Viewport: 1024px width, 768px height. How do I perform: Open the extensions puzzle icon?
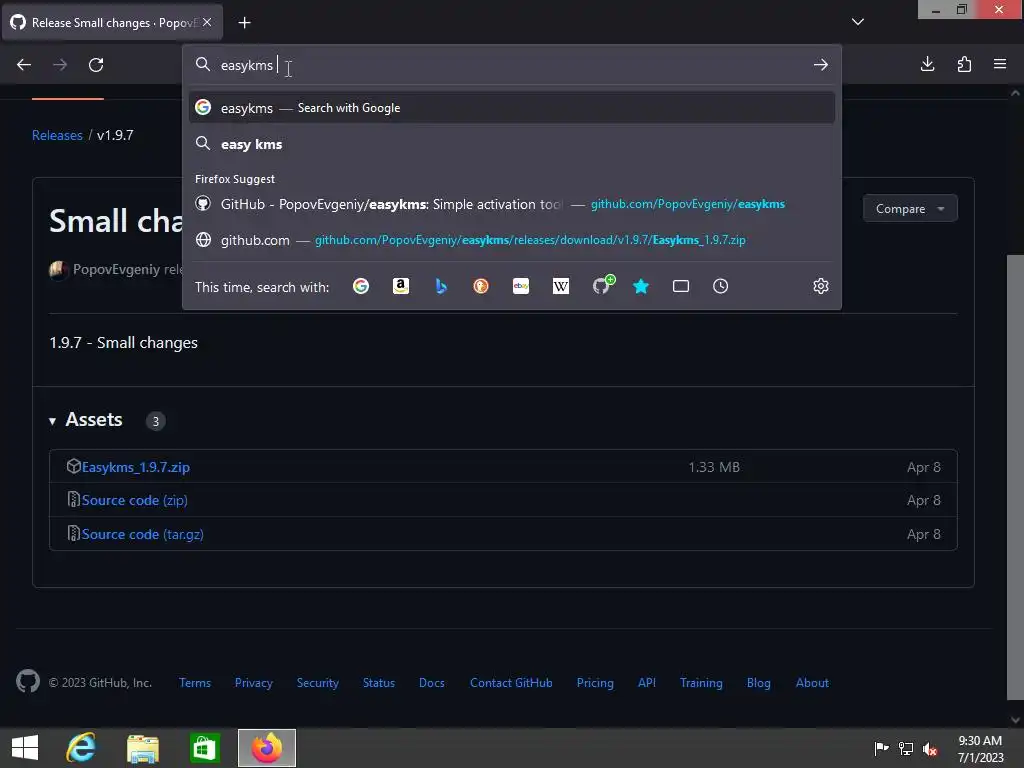pos(964,64)
